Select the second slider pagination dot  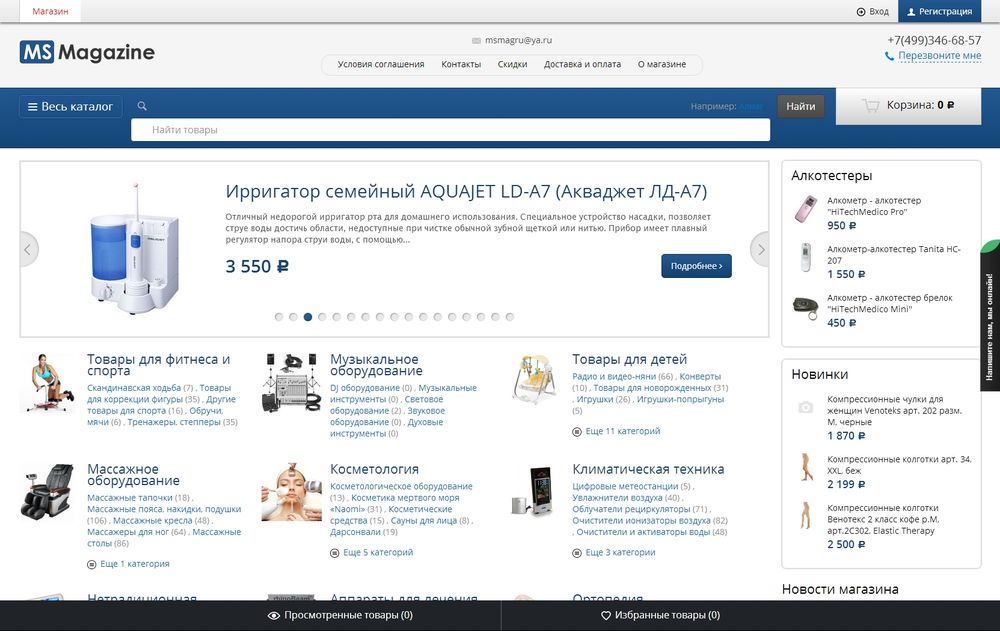pos(293,316)
